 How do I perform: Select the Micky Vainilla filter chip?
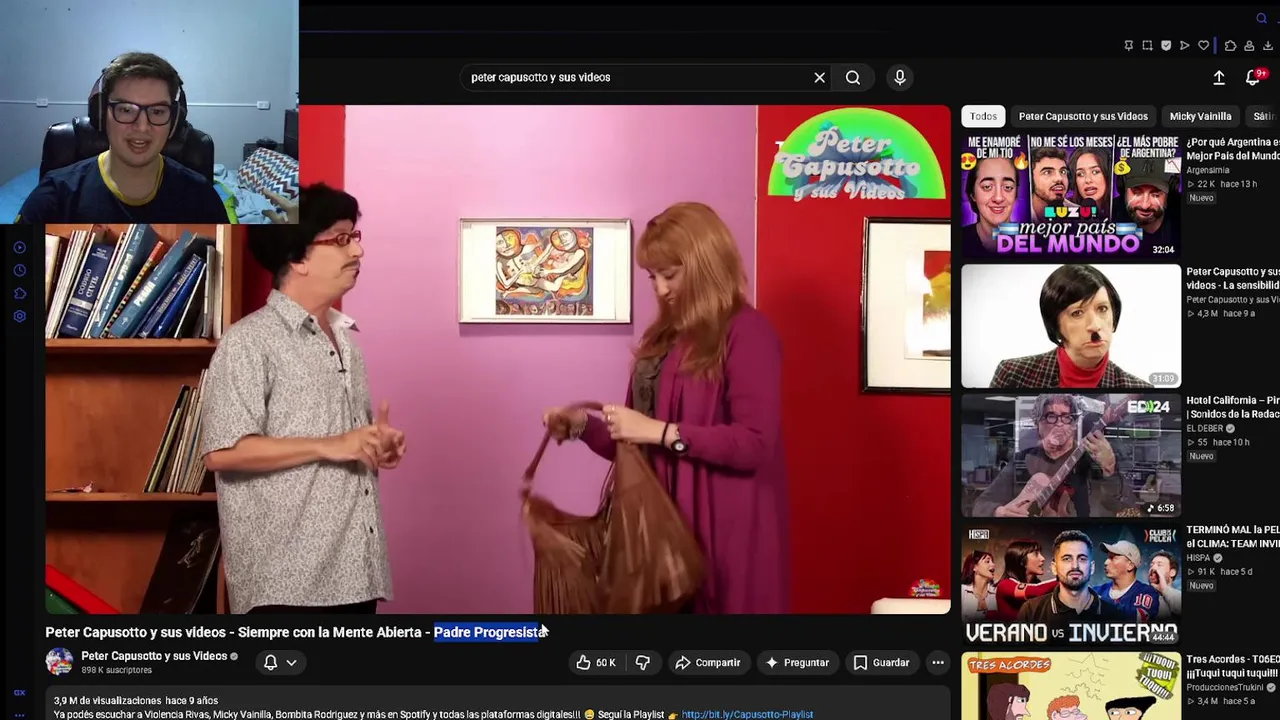(x=1200, y=116)
